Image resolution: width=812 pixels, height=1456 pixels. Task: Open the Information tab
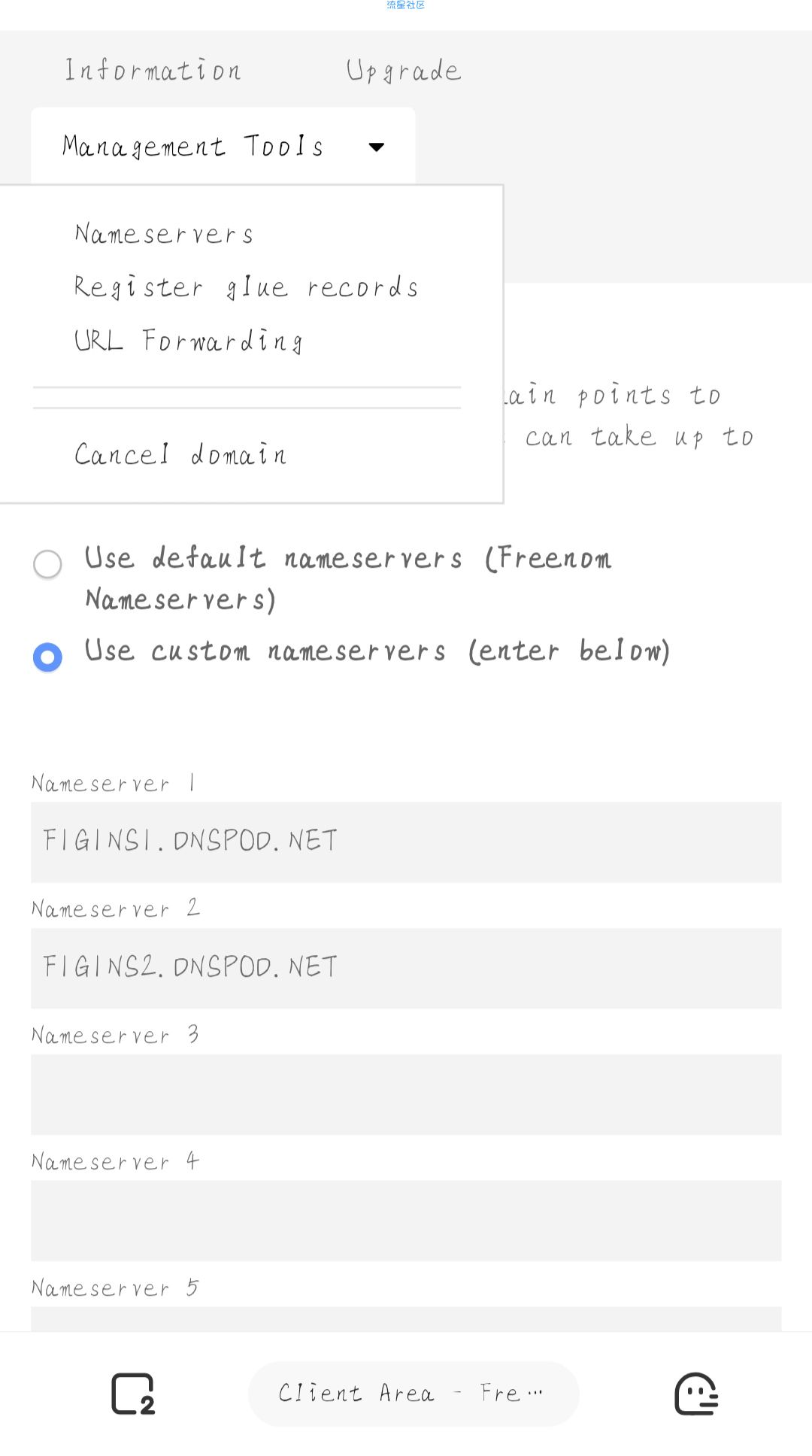click(153, 70)
